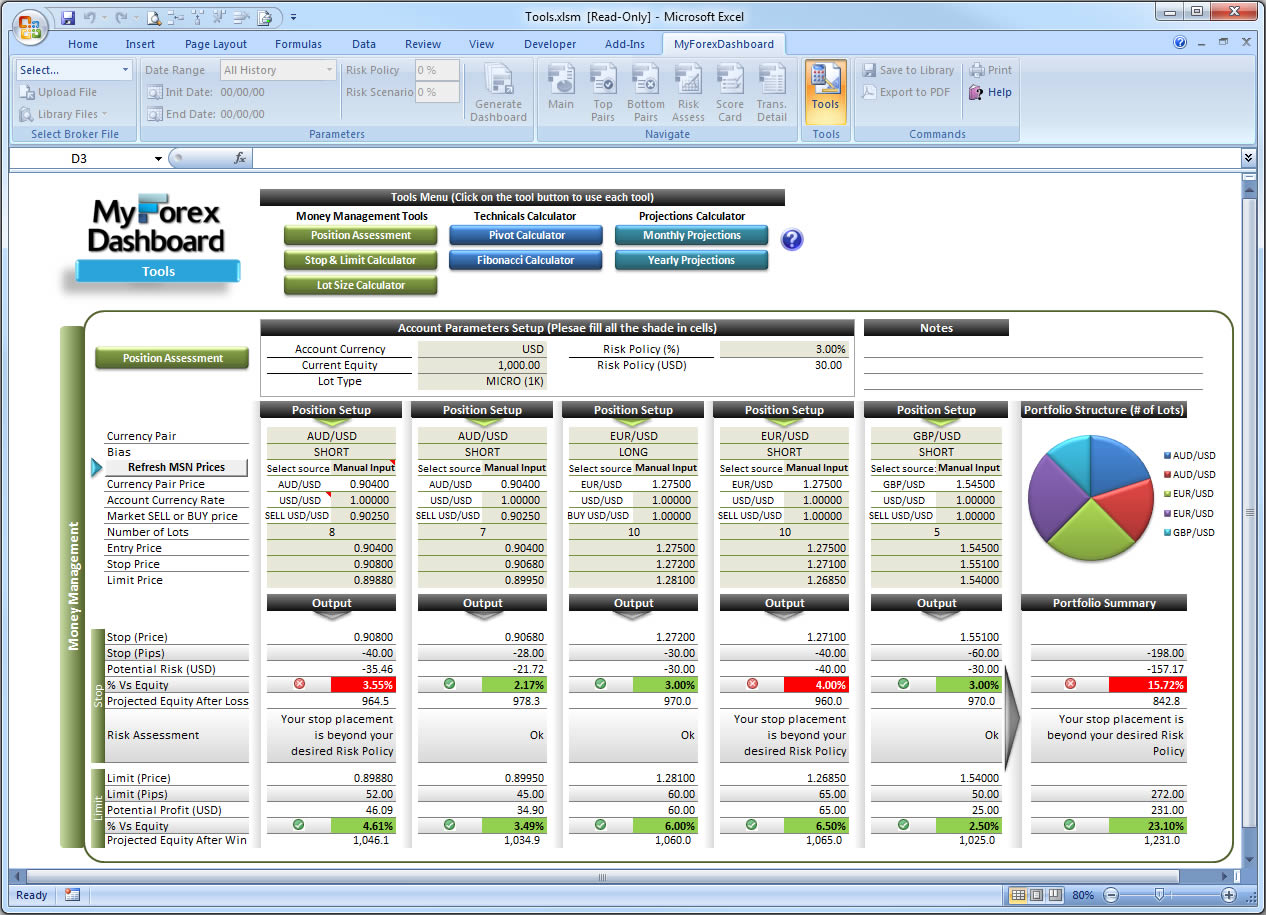This screenshot has height=915, width=1266.
Task: Click the Position Assessment side button
Action: pos(172,358)
